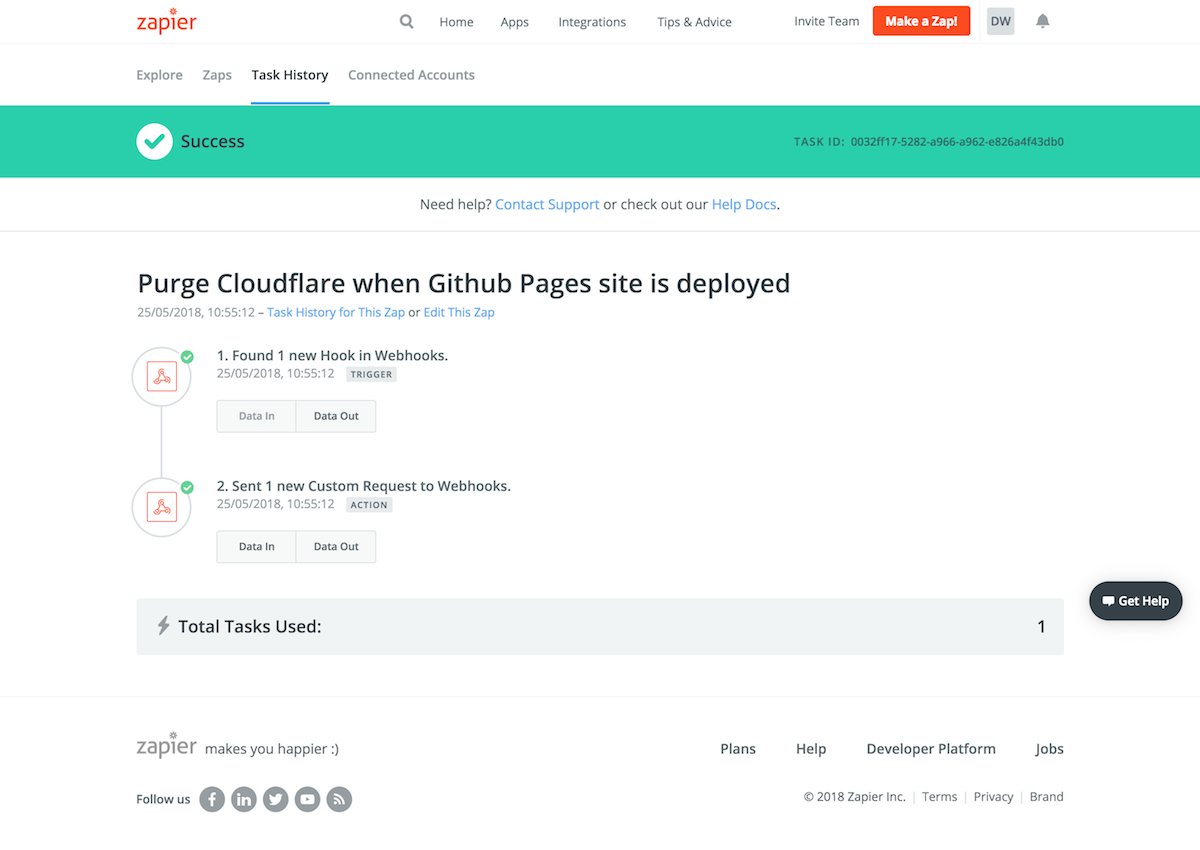The image size is (1200, 850).
Task: Open Terms footer link
Action: click(x=939, y=797)
